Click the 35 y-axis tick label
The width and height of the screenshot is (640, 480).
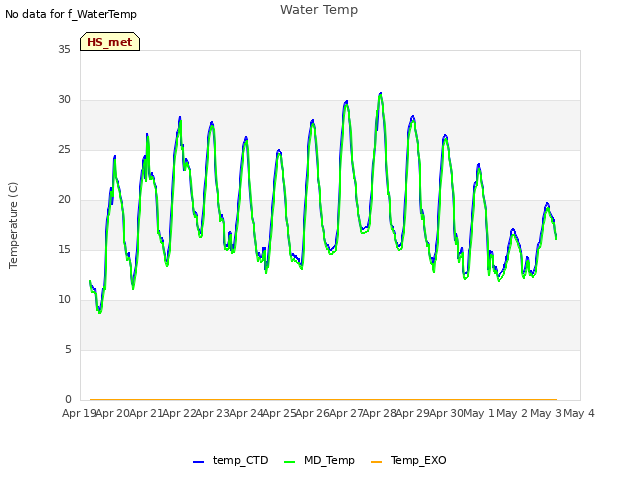click(x=64, y=49)
